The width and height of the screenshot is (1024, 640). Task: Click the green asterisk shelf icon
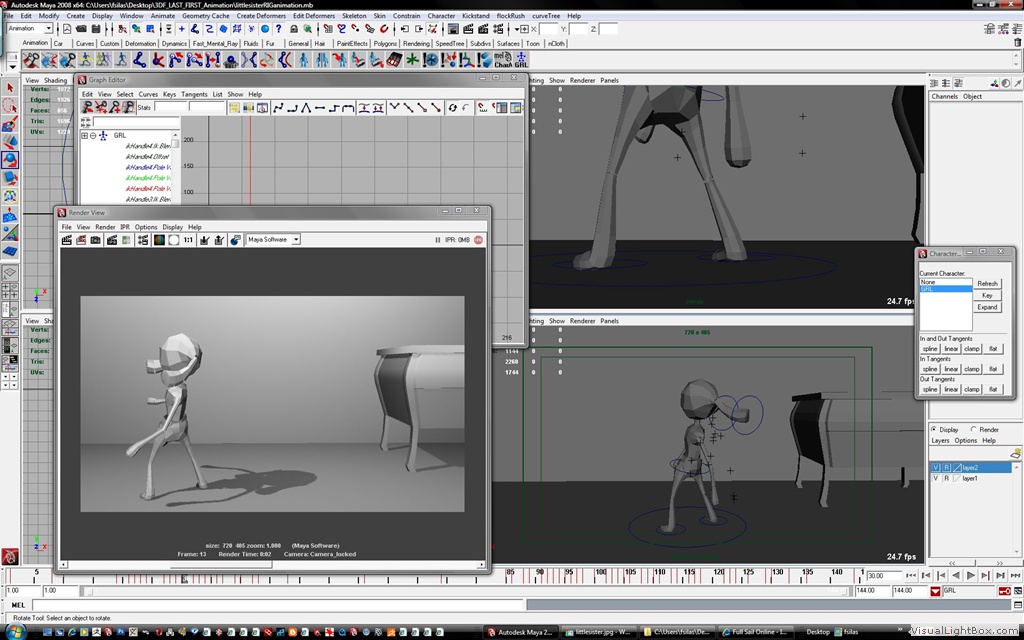point(412,60)
